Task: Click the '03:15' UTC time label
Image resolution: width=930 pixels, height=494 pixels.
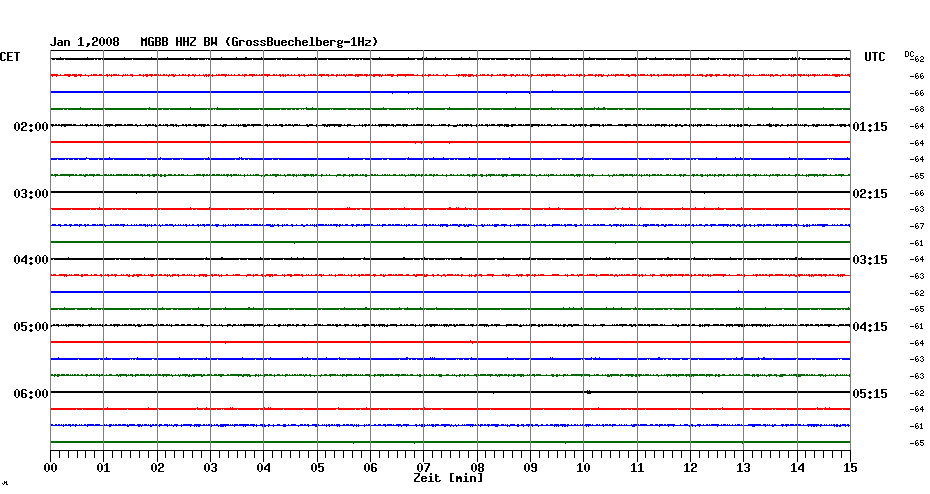Action: click(x=870, y=260)
